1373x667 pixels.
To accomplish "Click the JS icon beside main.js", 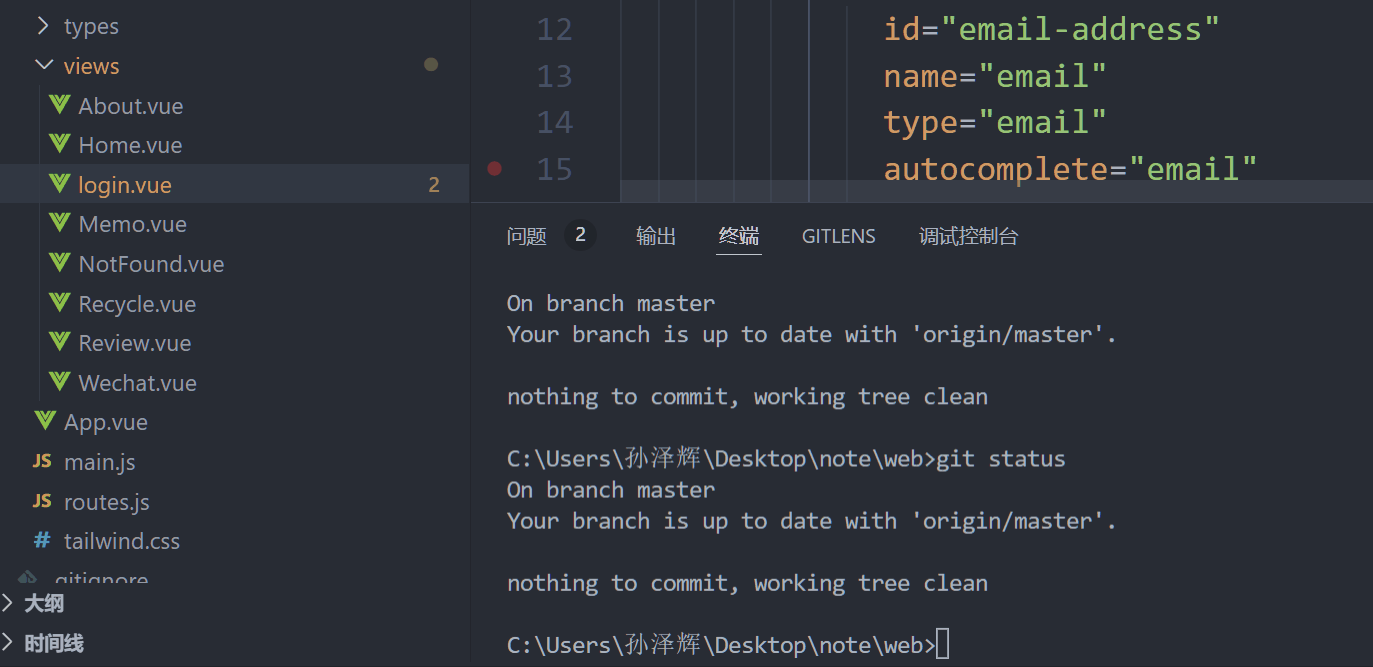I will click(42, 462).
